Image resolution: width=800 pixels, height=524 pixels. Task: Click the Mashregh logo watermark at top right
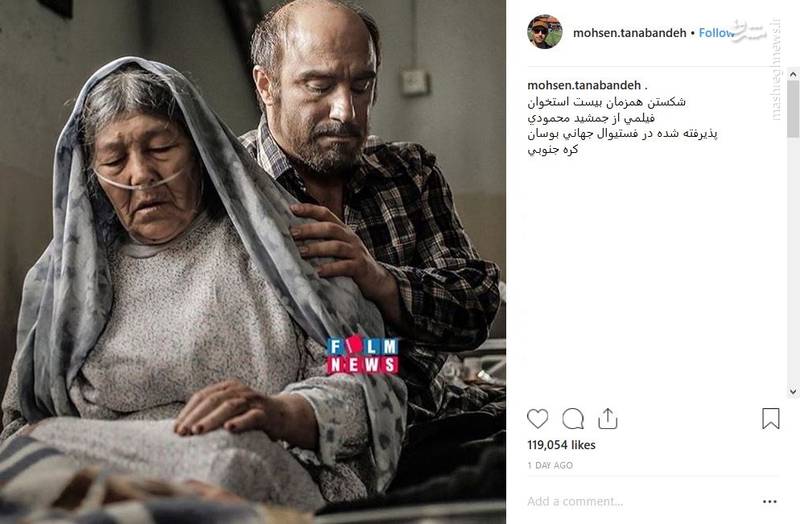tap(750, 32)
